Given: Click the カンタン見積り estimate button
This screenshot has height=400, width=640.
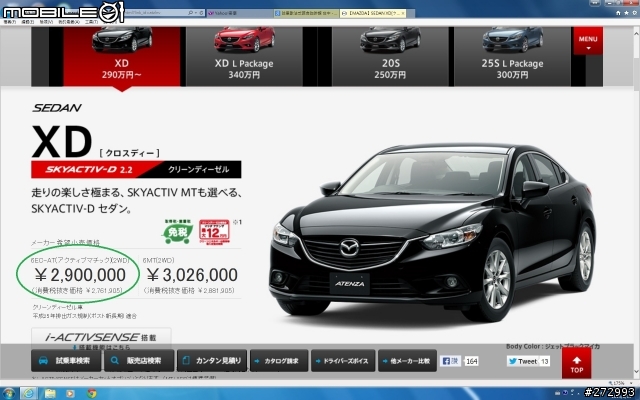Looking at the screenshot, I should point(212,361).
